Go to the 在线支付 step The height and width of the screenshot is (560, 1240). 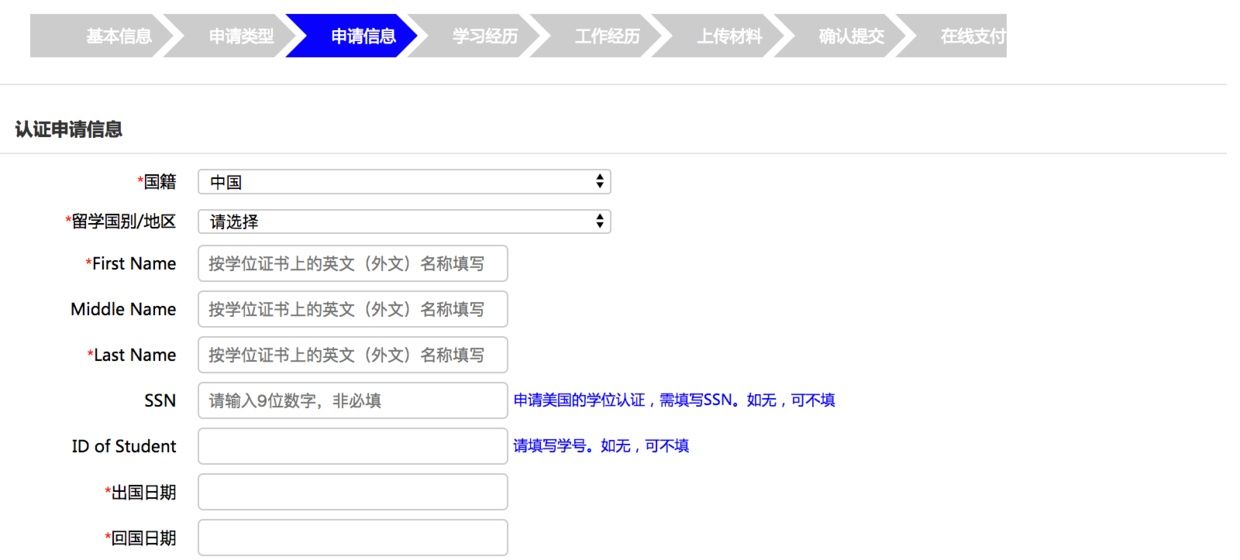pyautogui.click(x=970, y=37)
